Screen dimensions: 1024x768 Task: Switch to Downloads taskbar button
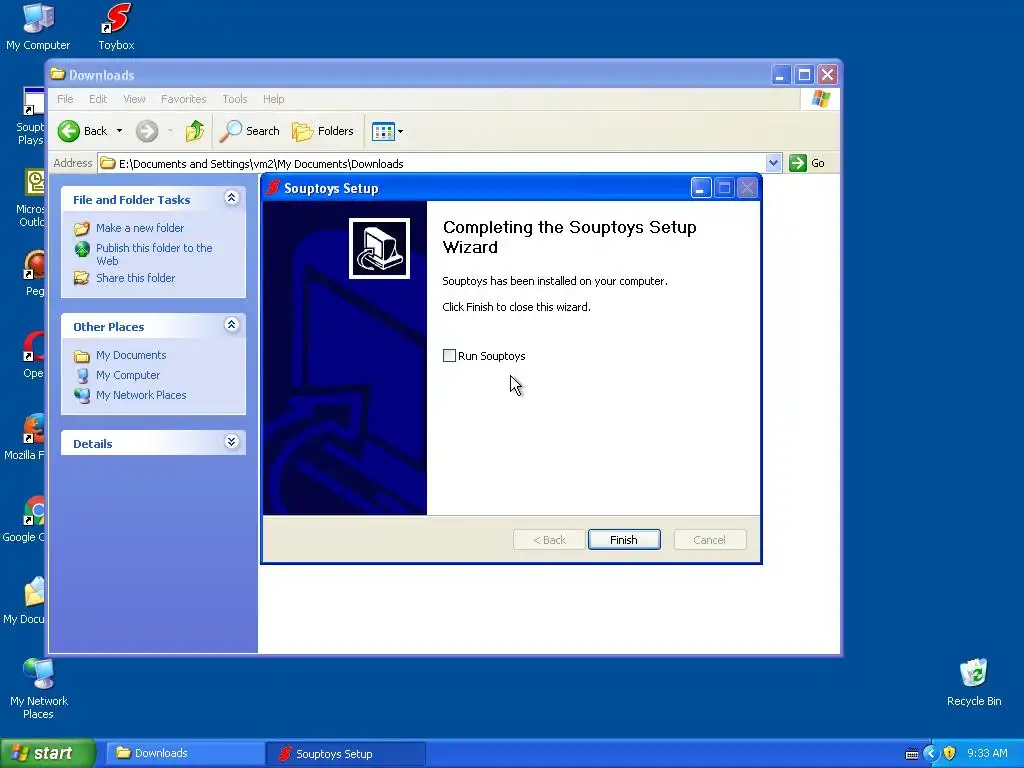click(185, 754)
